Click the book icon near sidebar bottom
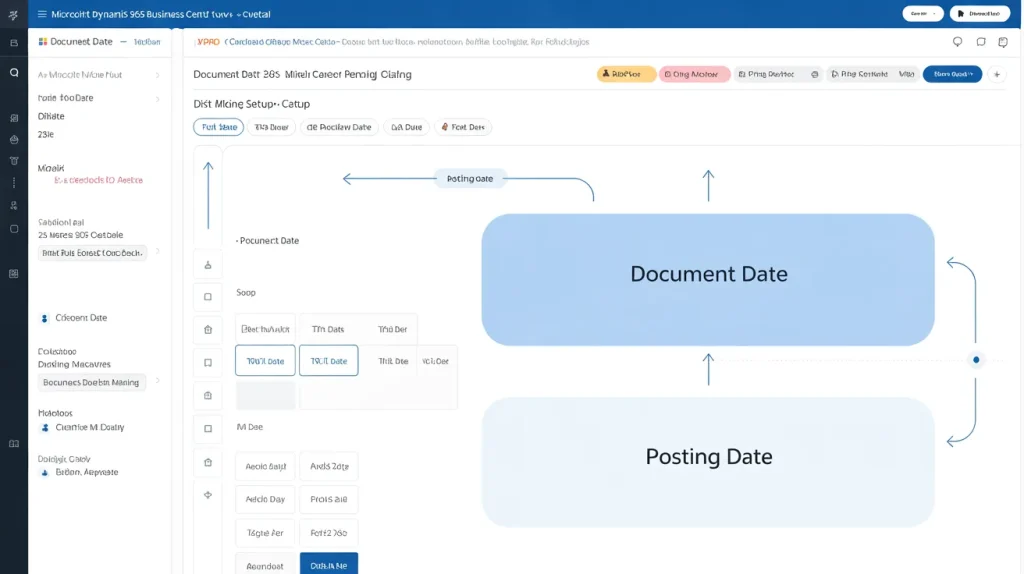The height and width of the screenshot is (574, 1024). click(14, 444)
